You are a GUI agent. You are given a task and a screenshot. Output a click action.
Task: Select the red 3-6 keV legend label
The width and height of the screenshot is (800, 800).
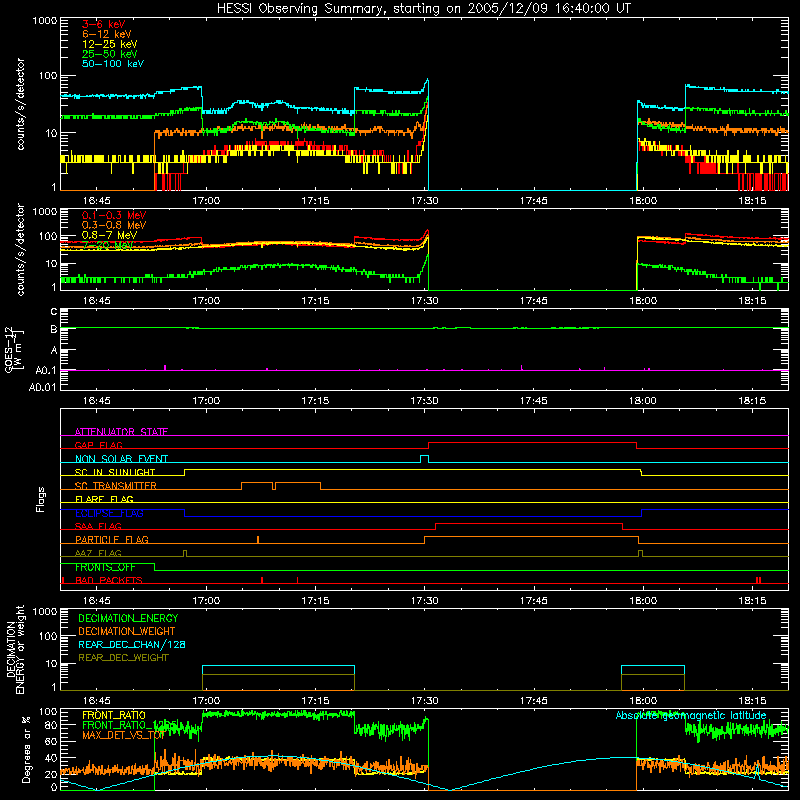coord(104,24)
